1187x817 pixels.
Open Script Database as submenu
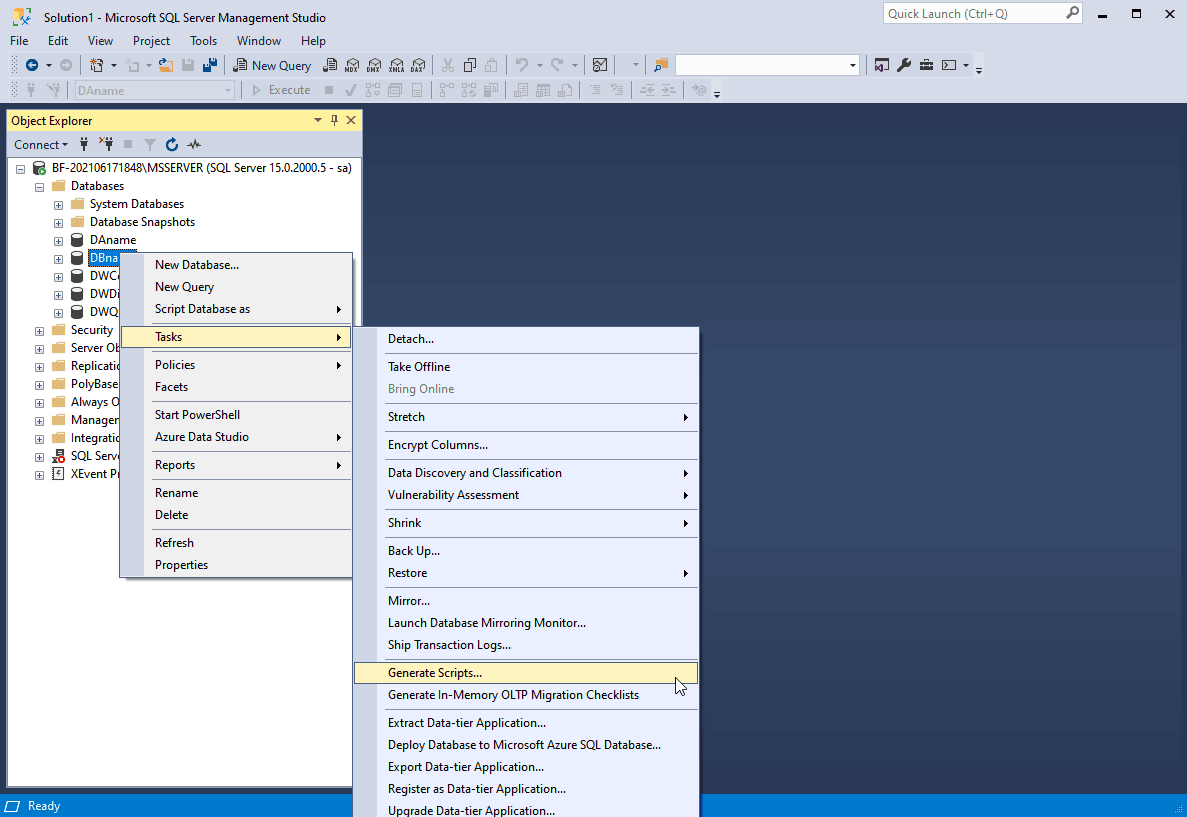[x=236, y=309]
